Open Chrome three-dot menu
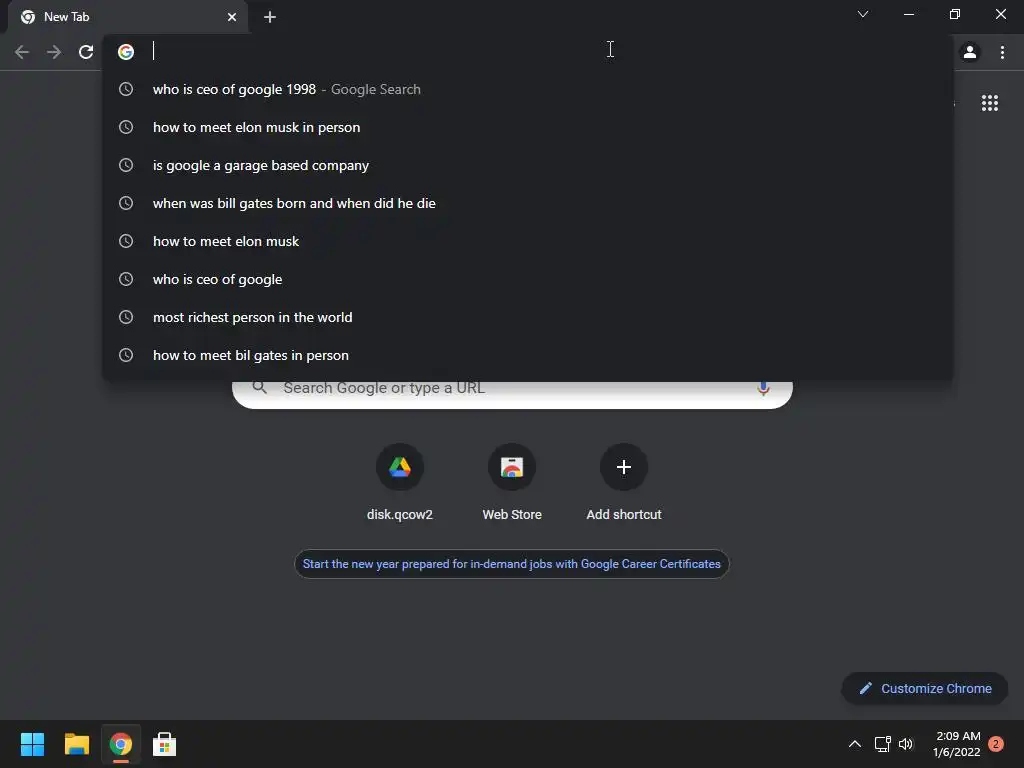The image size is (1024, 768). [1002, 52]
